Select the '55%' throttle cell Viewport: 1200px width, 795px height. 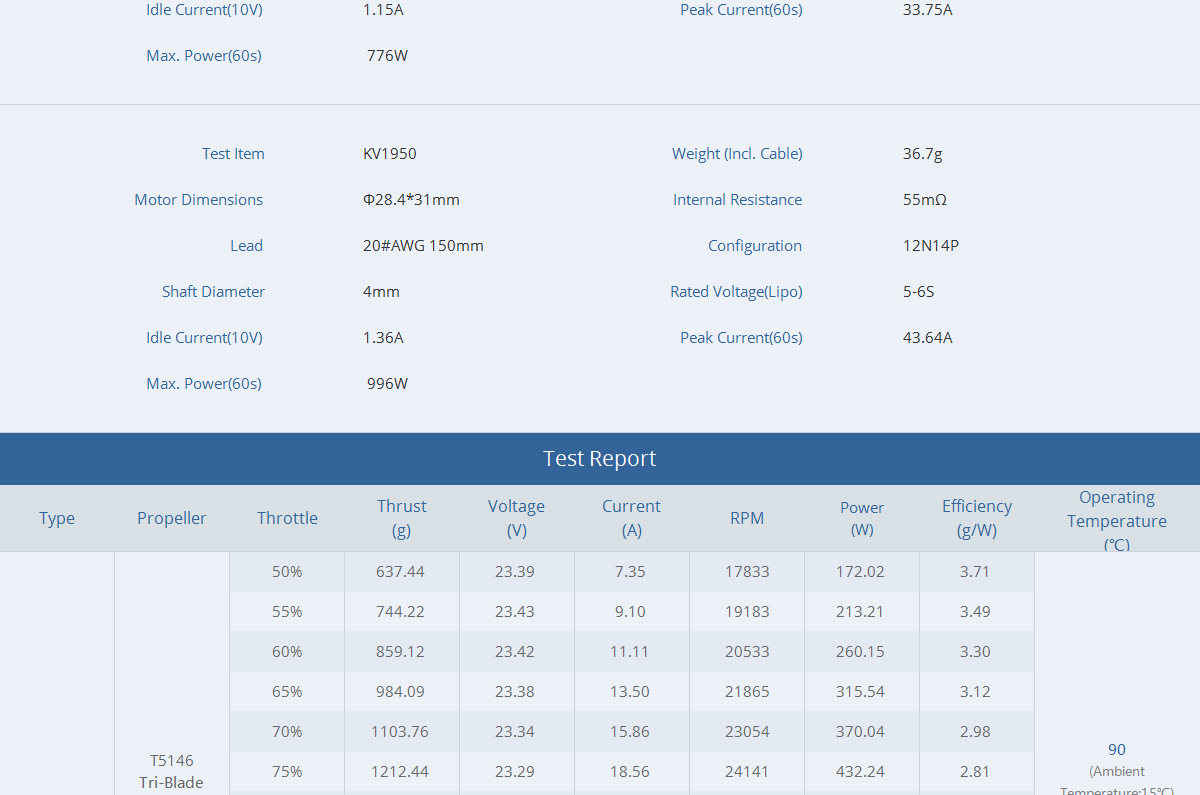tap(287, 612)
